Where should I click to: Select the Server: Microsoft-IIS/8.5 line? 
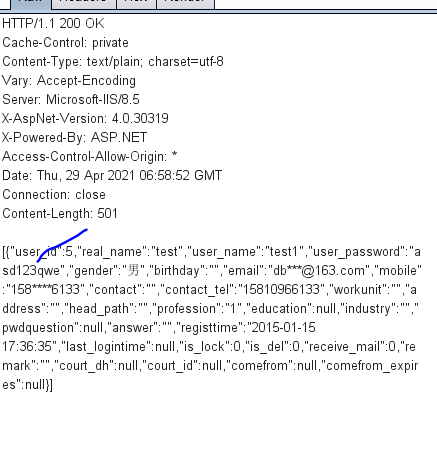point(71,100)
